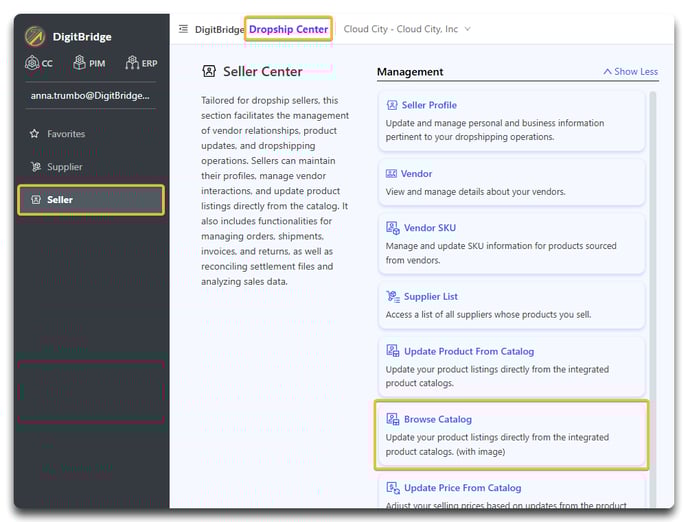This screenshot has height=522, width=688.
Task: Click the Supplier sidebar icon
Action: (36, 167)
